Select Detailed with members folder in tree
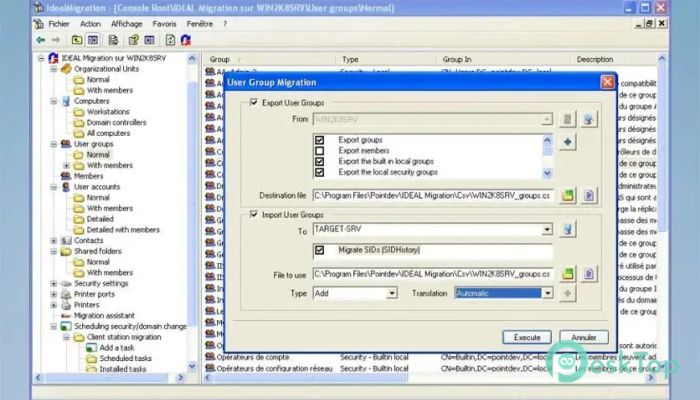700x400 pixels. (x=123, y=230)
